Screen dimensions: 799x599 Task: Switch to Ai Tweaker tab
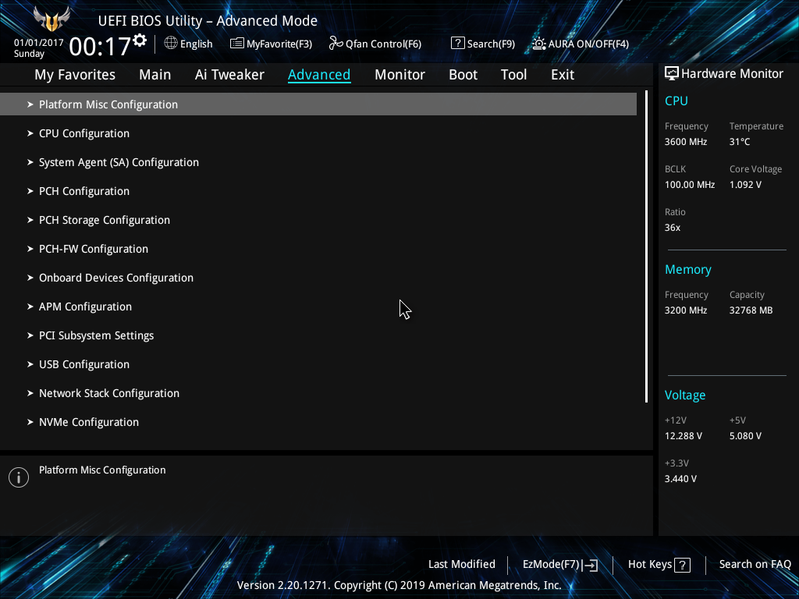click(229, 75)
